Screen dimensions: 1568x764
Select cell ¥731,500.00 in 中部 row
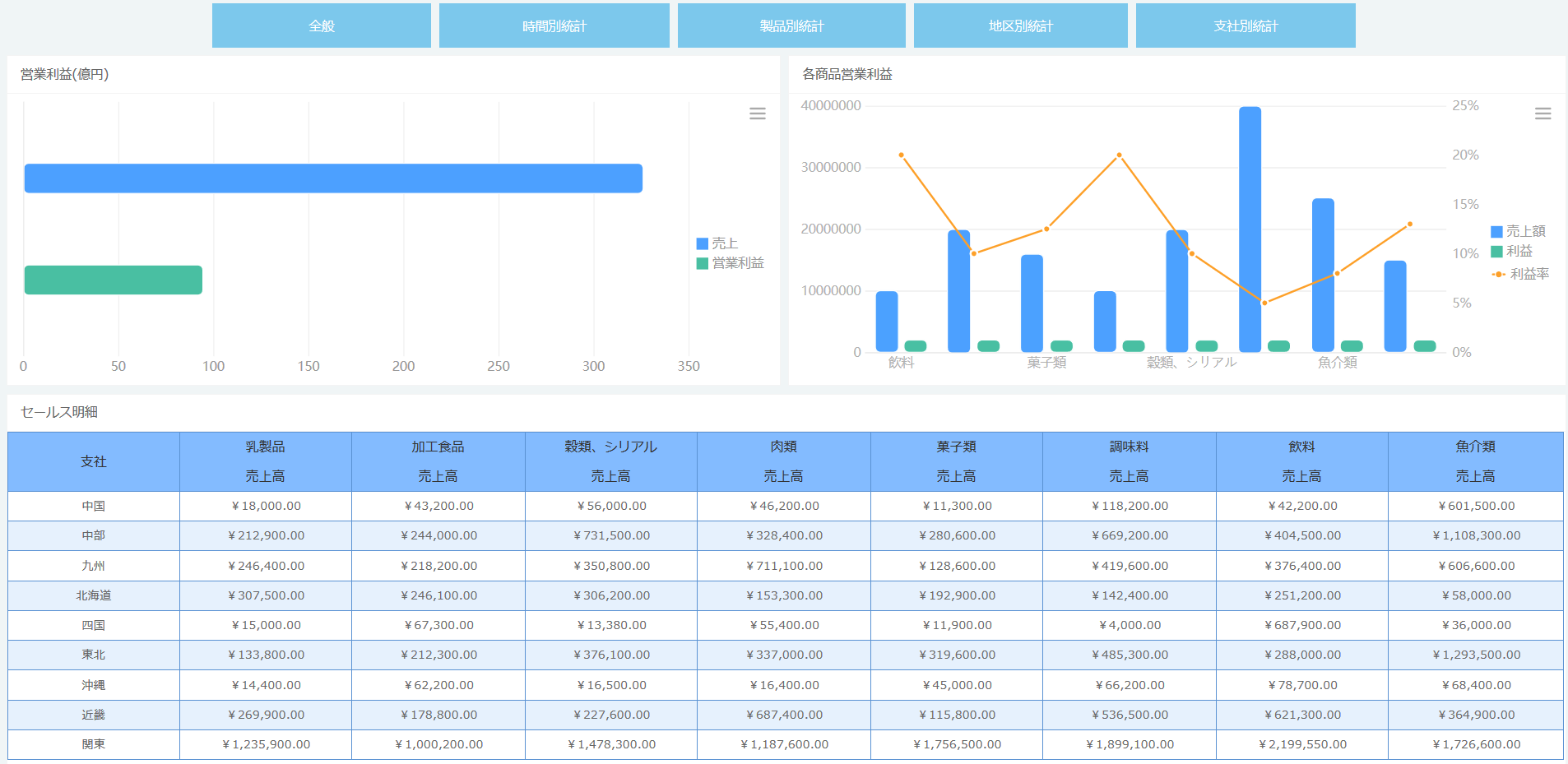click(x=610, y=535)
